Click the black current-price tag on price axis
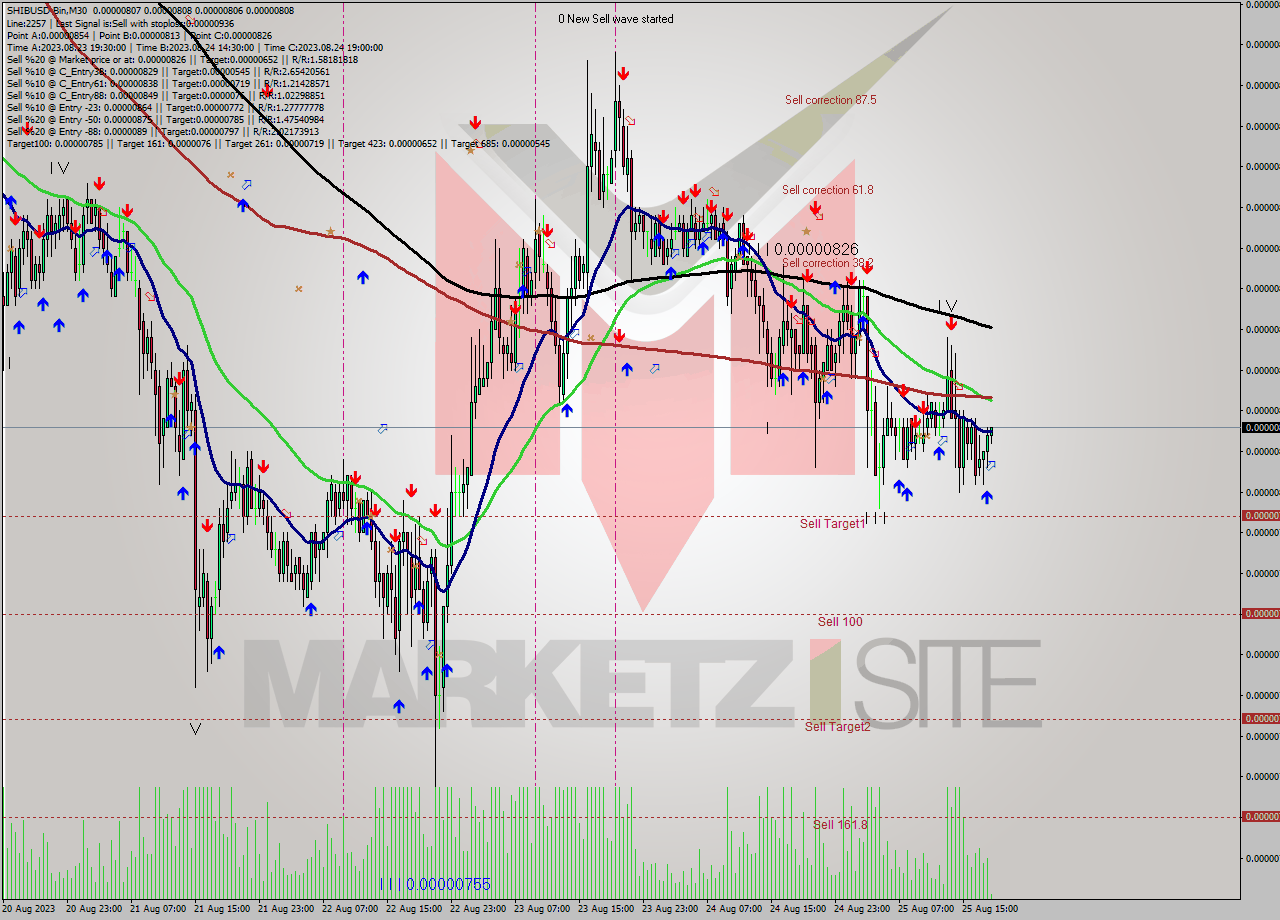This screenshot has width=1280, height=920. [1260, 427]
